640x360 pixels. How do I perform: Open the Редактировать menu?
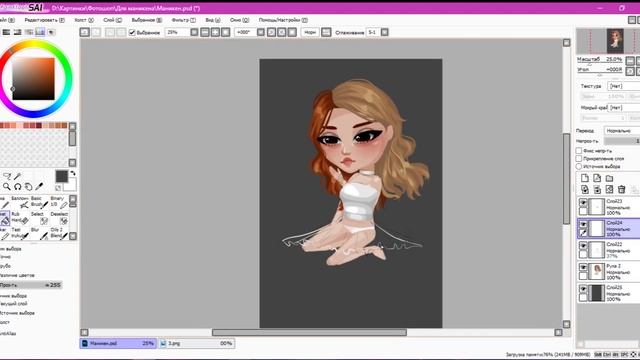pos(44,20)
